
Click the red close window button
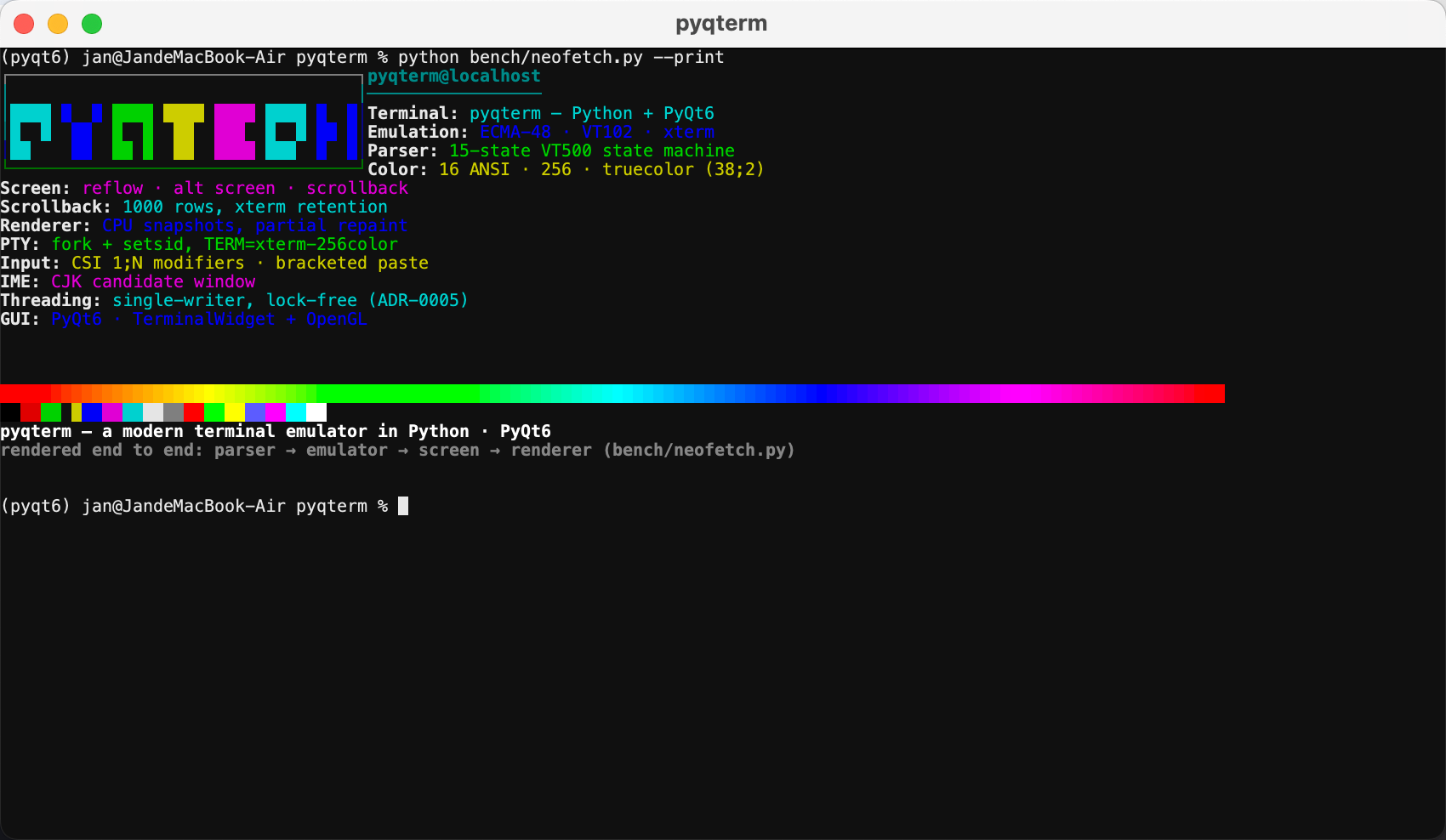point(24,24)
